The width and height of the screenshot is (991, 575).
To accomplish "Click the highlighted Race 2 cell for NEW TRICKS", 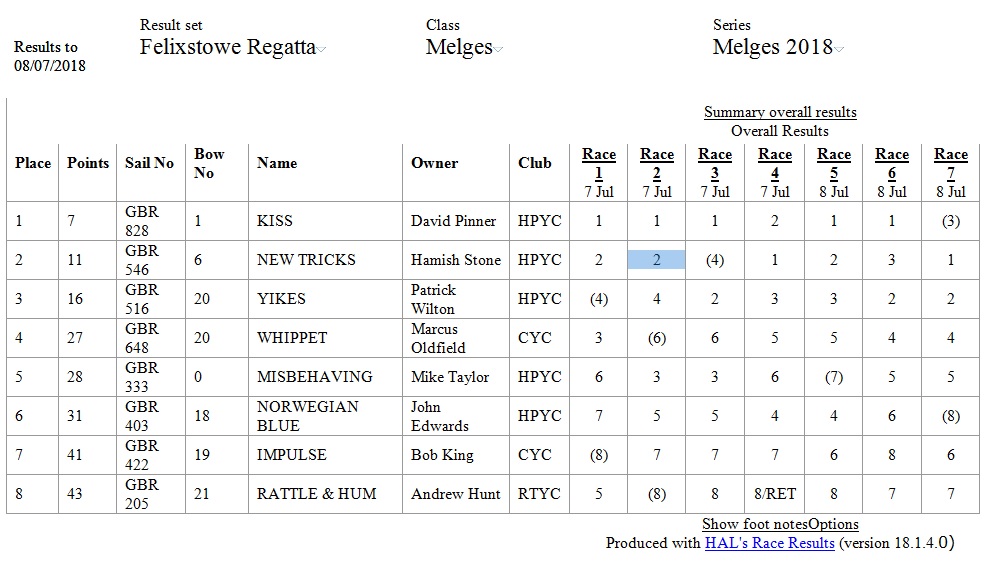I will (657, 260).
